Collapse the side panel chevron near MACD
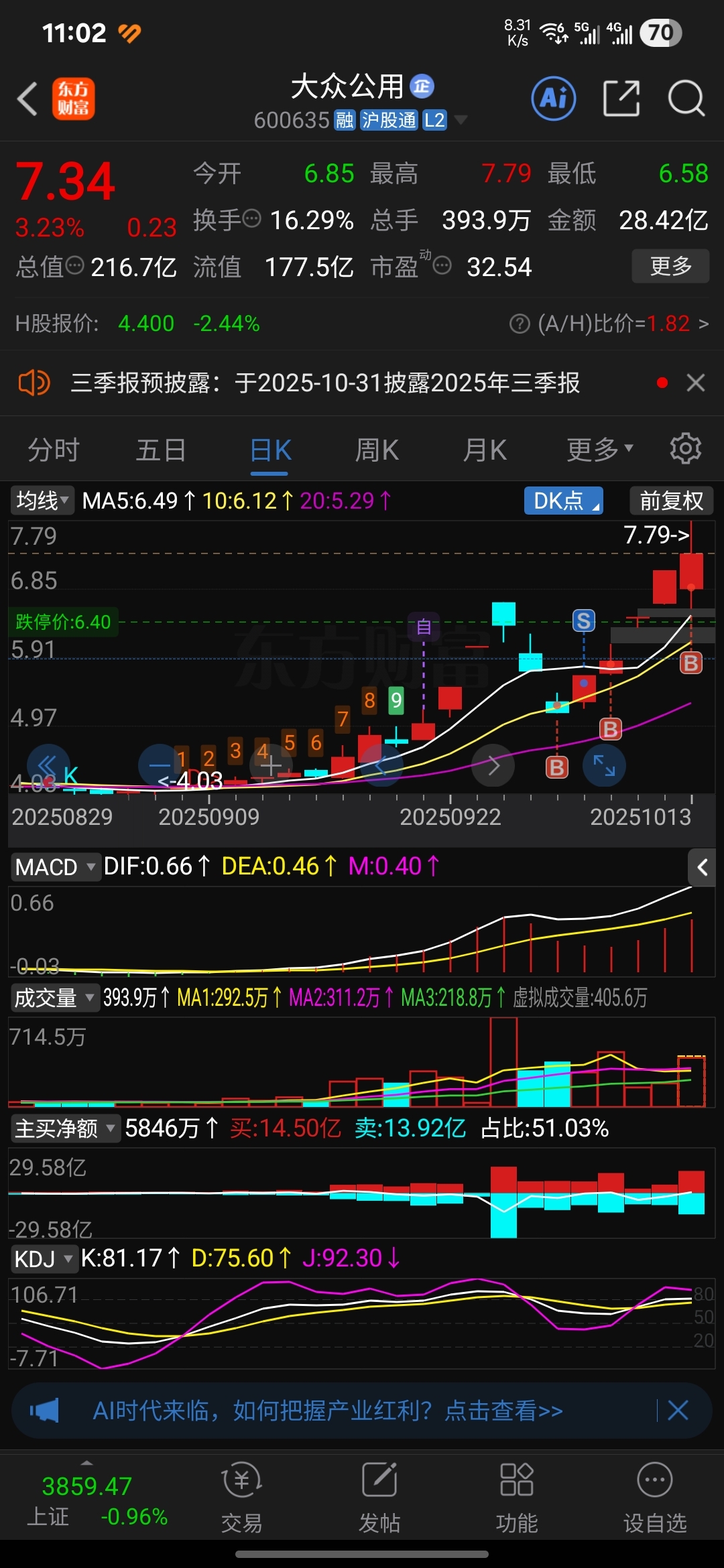 [x=702, y=867]
